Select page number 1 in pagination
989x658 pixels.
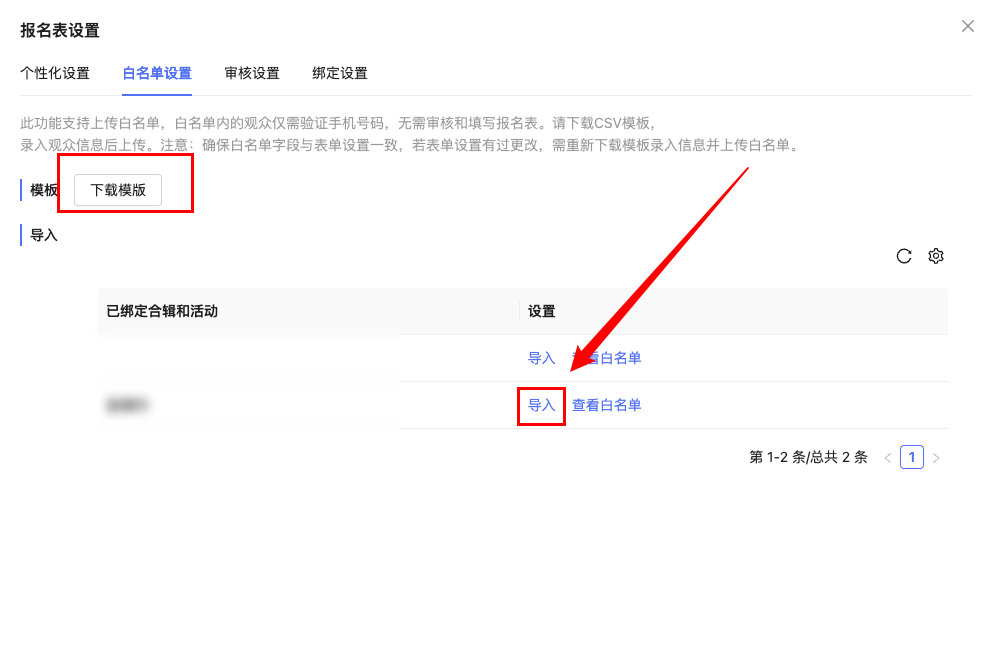pos(911,457)
